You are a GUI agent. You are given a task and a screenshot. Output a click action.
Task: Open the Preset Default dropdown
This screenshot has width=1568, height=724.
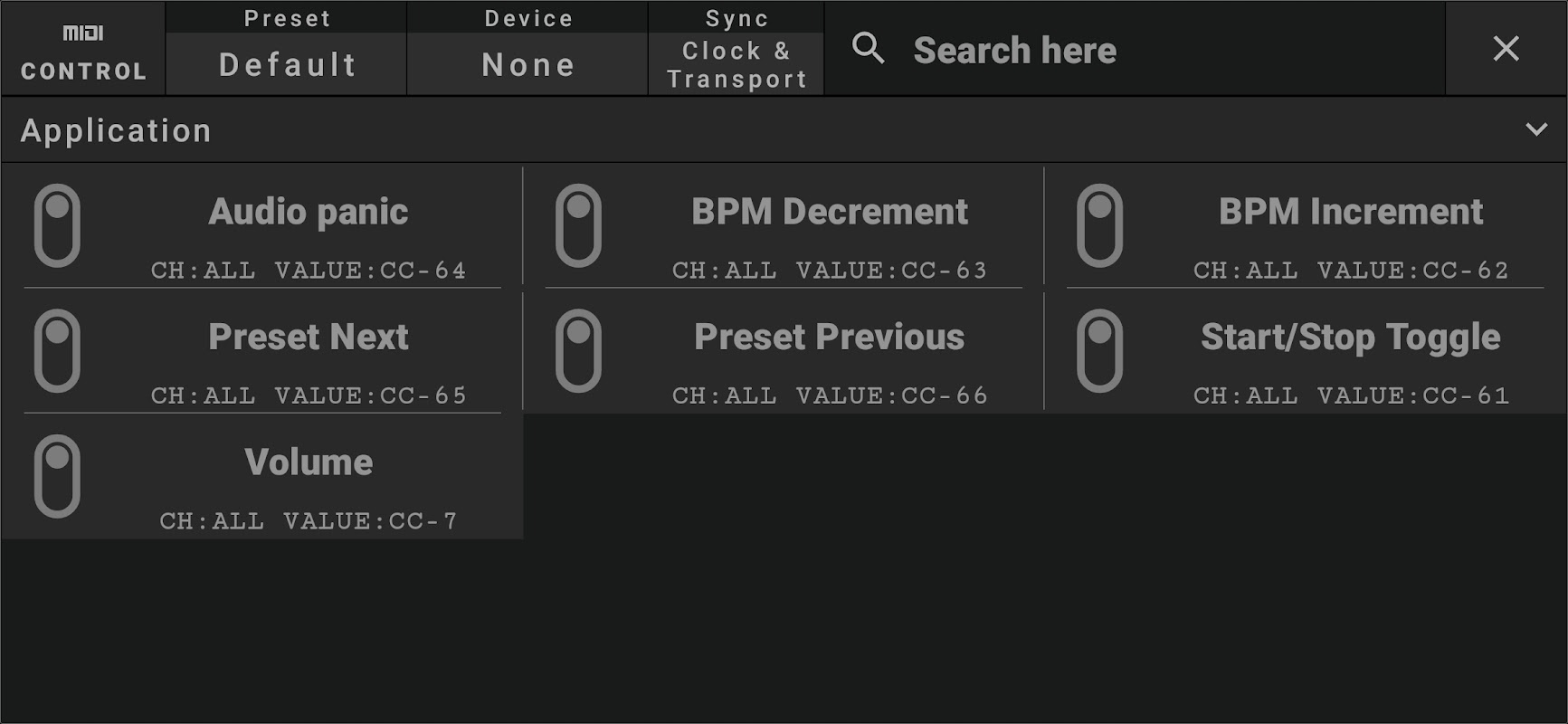[x=287, y=64]
